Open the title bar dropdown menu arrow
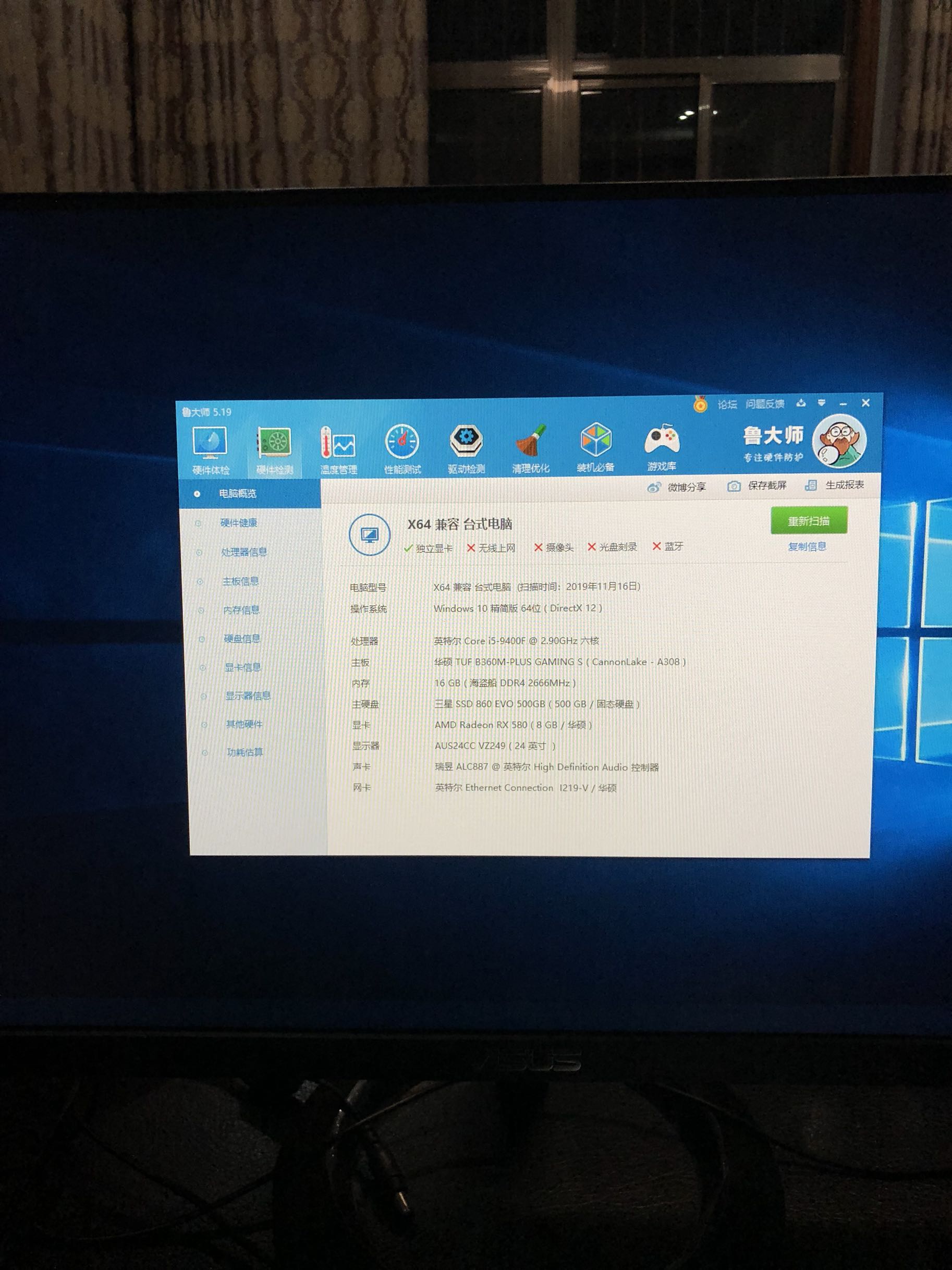952x1270 pixels. [822, 403]
